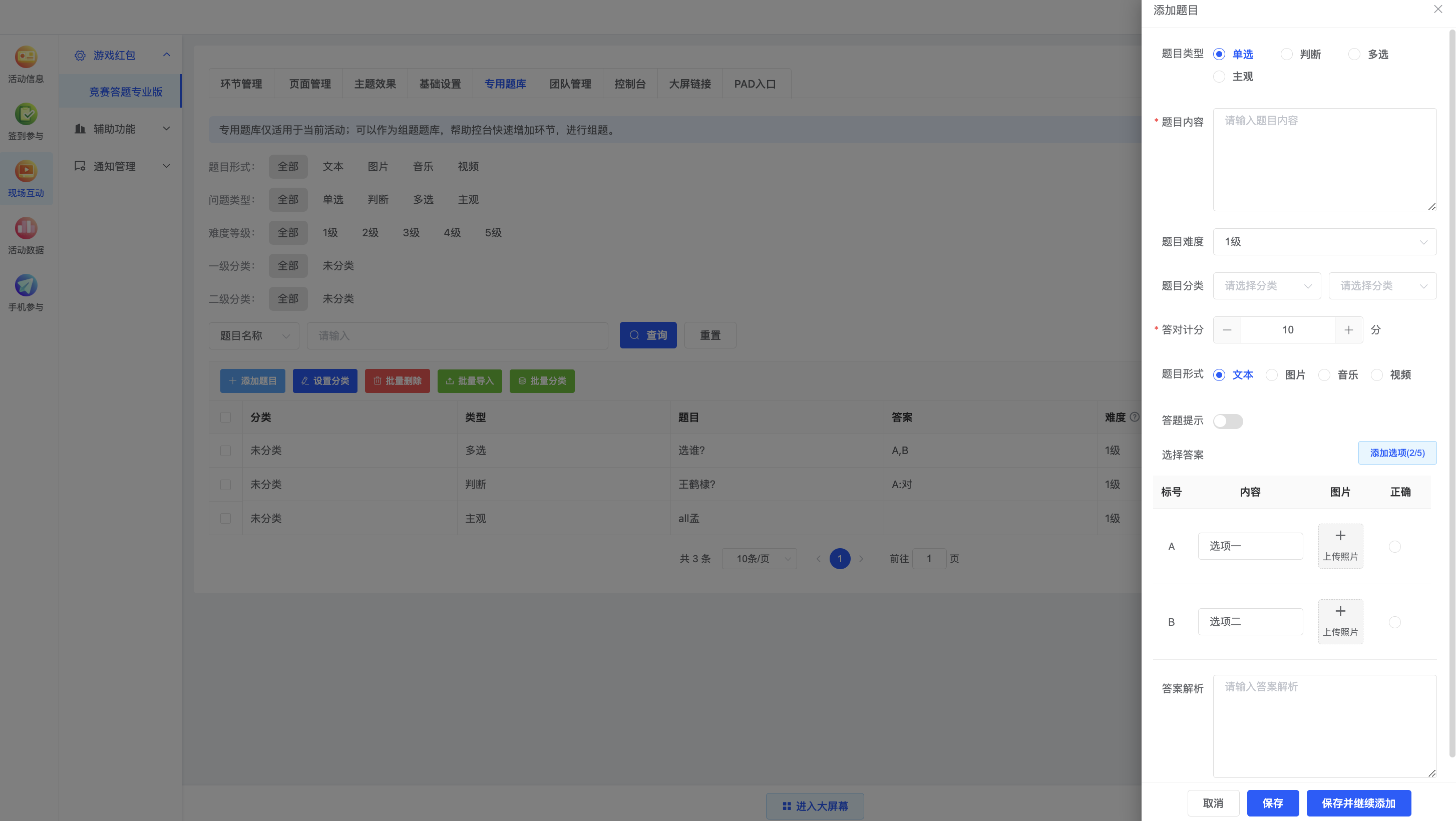Click the 题目内容 text area
1456x821 pixels.
[1324, 159]
